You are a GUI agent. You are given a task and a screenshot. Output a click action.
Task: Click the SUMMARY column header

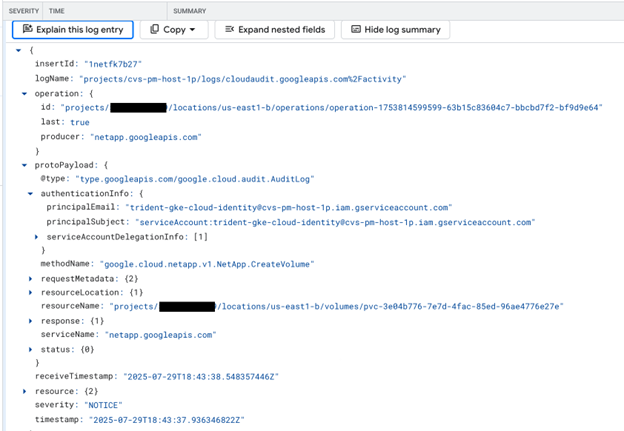coord(190,10)
